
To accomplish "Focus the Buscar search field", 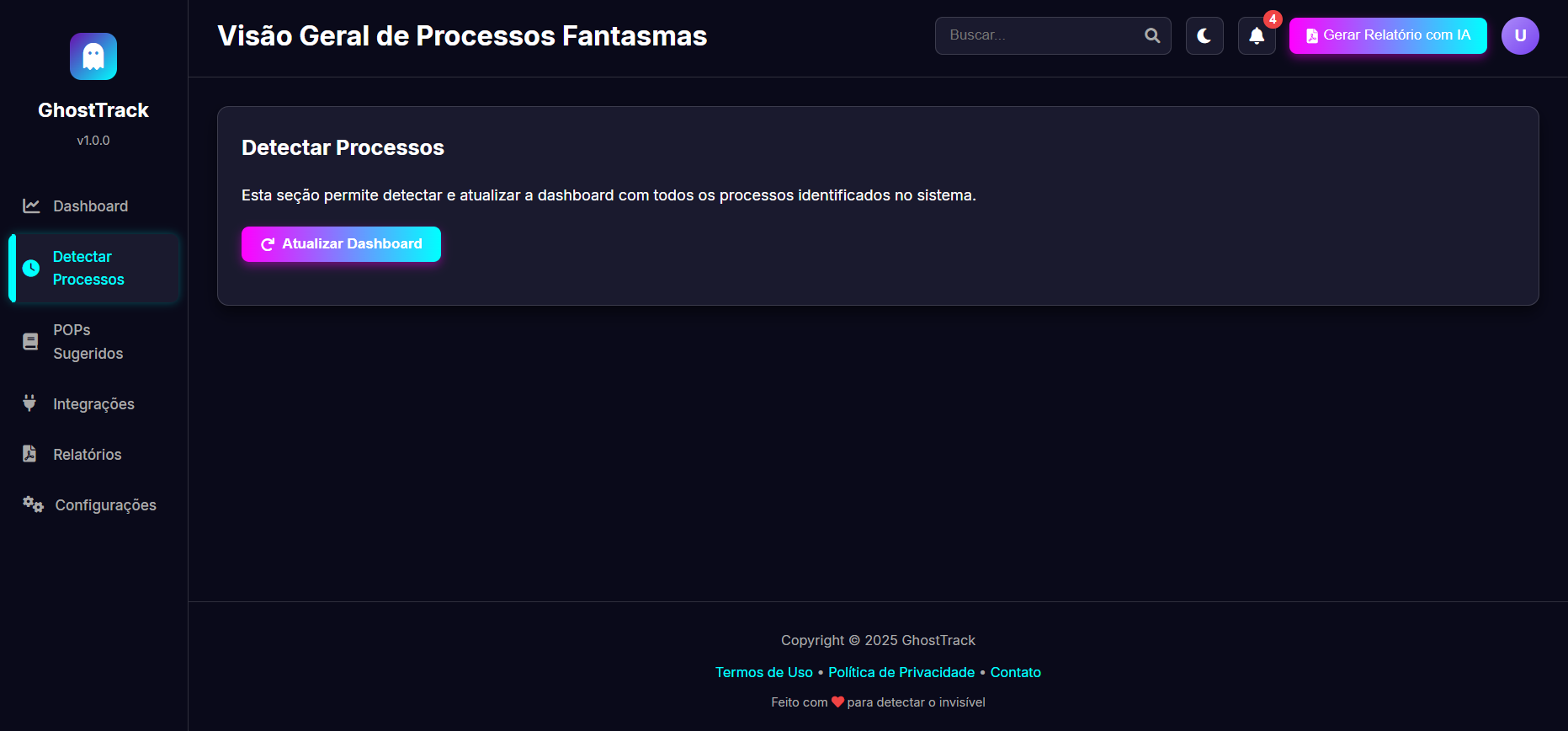I will coord(1040,35).
